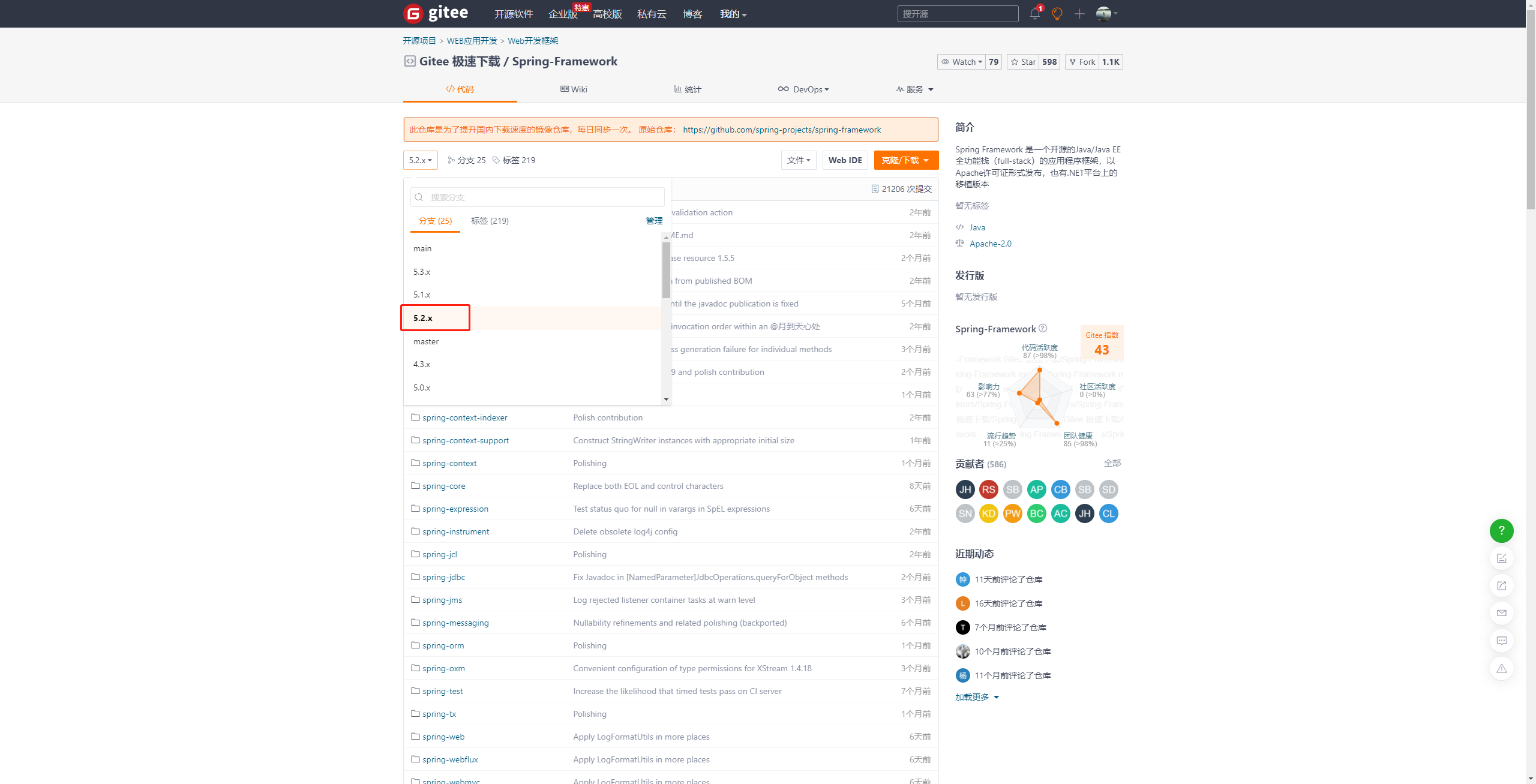Open the Web IDE button
Screen dimensions: 1536x784
pos(845,160)
